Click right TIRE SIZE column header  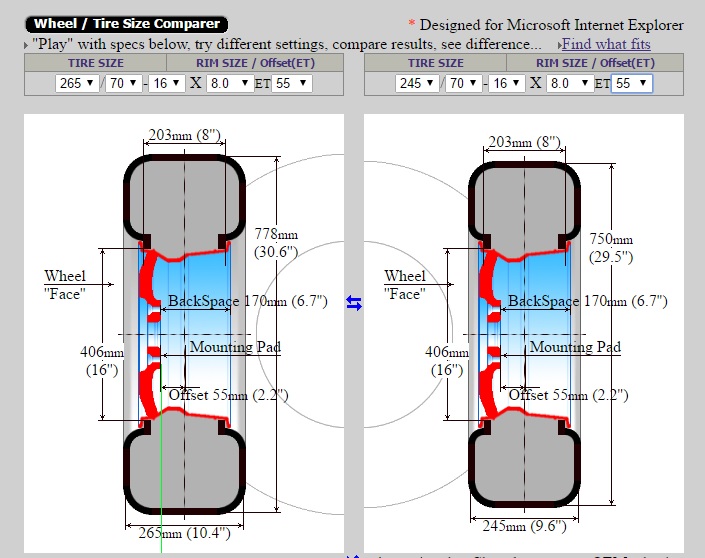pos(436,63)
